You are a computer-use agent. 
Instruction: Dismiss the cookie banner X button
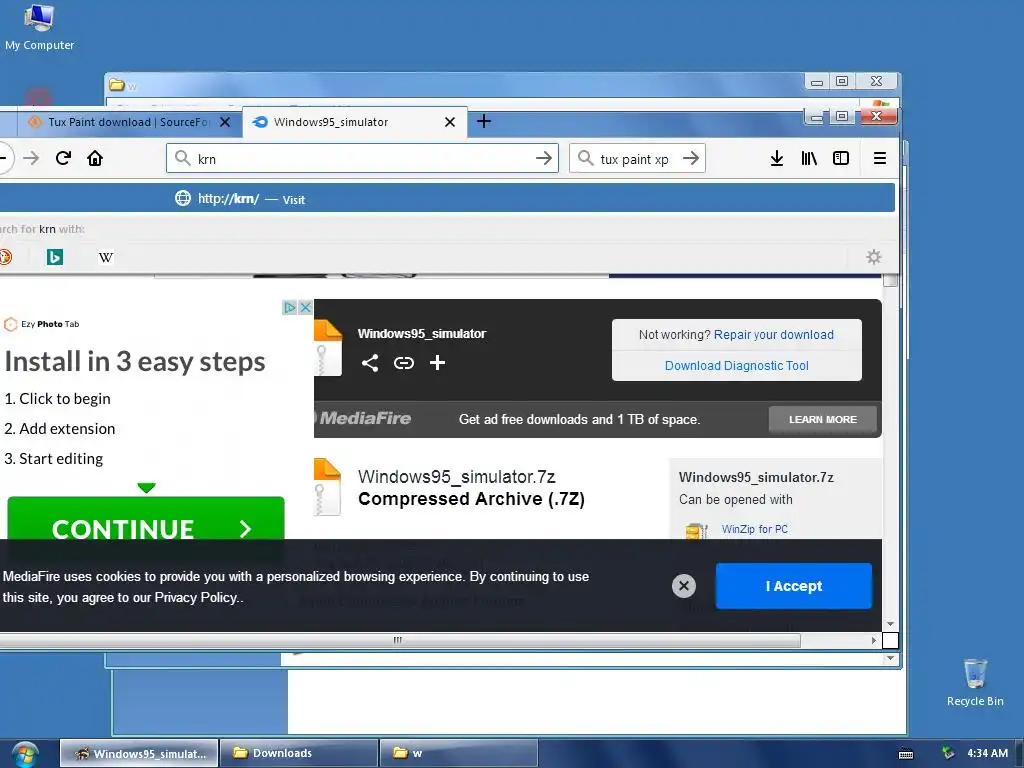coord(684,586)
